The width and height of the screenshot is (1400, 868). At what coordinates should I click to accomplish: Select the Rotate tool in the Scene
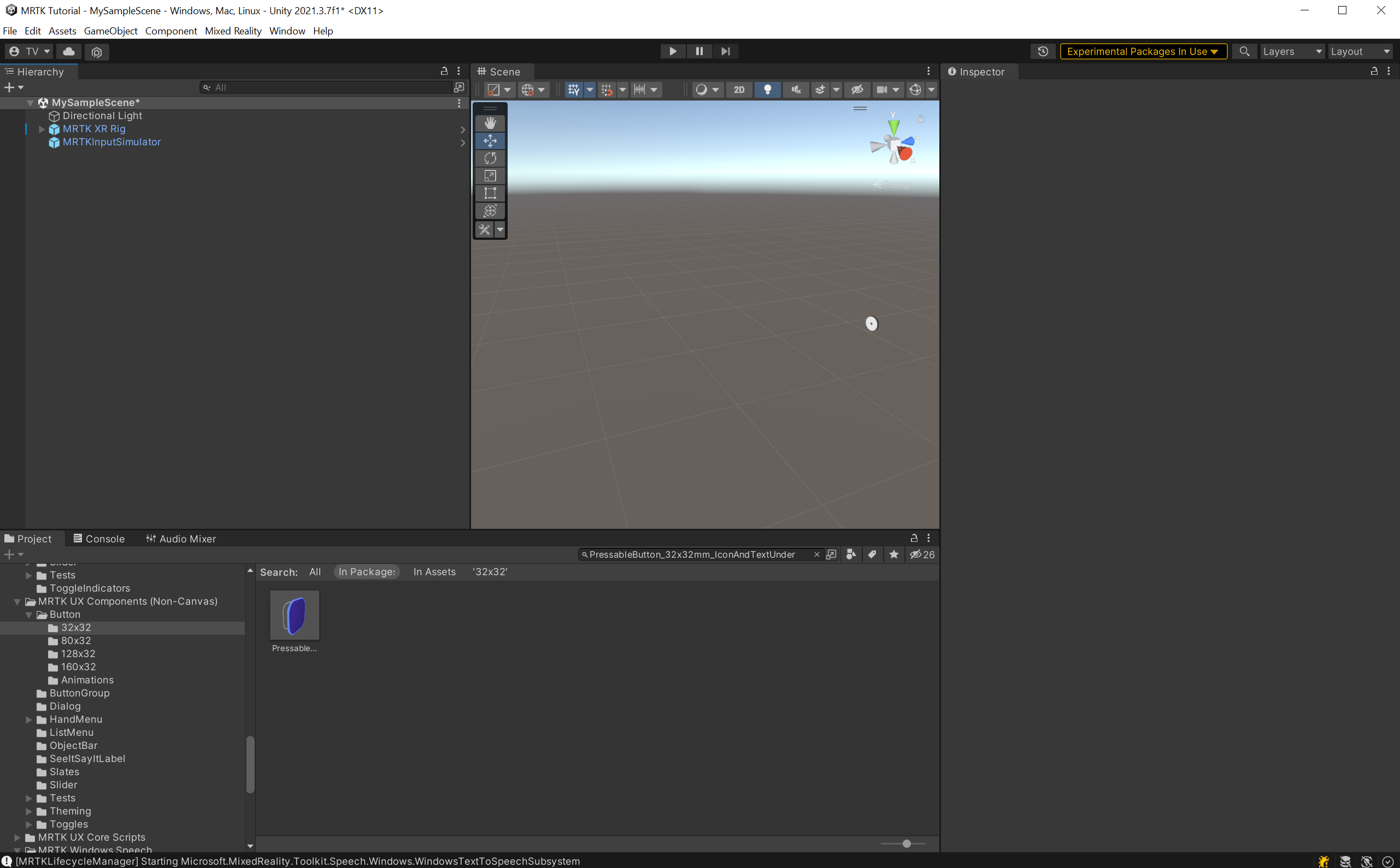pos(490,158)
